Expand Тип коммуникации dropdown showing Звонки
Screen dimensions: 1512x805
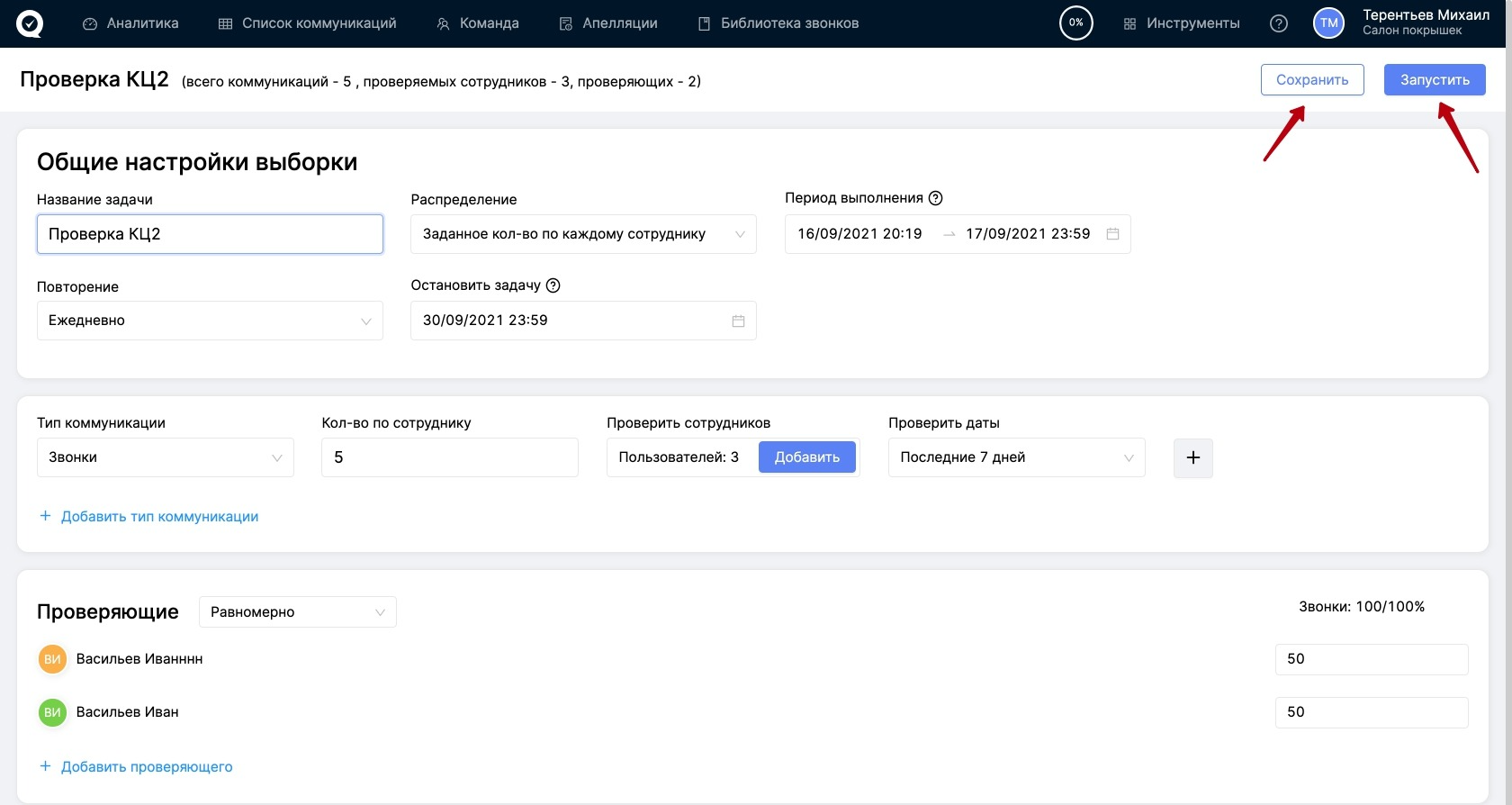(165, 457)
